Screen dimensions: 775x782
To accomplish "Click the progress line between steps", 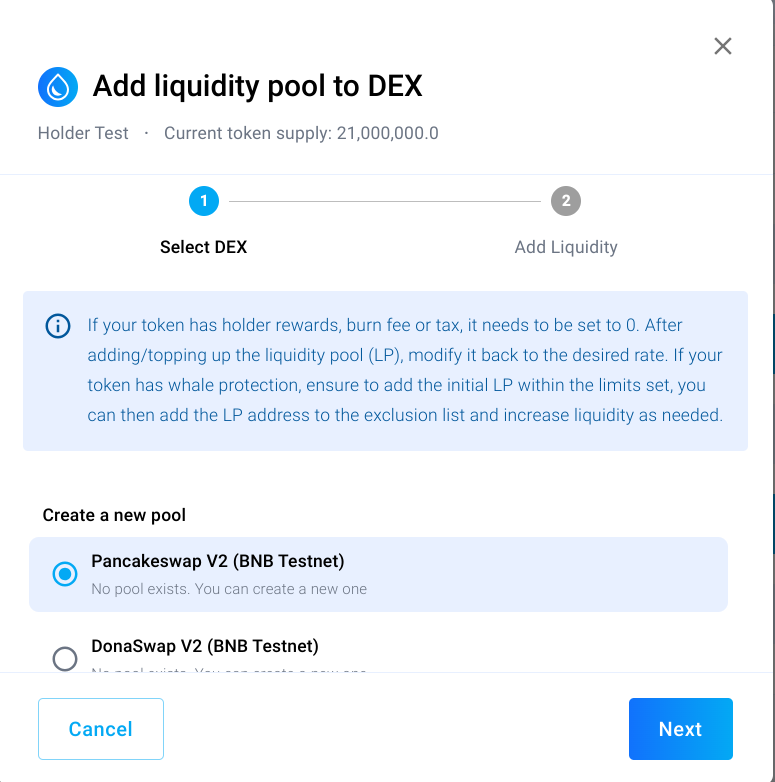I will click(385, 201).
